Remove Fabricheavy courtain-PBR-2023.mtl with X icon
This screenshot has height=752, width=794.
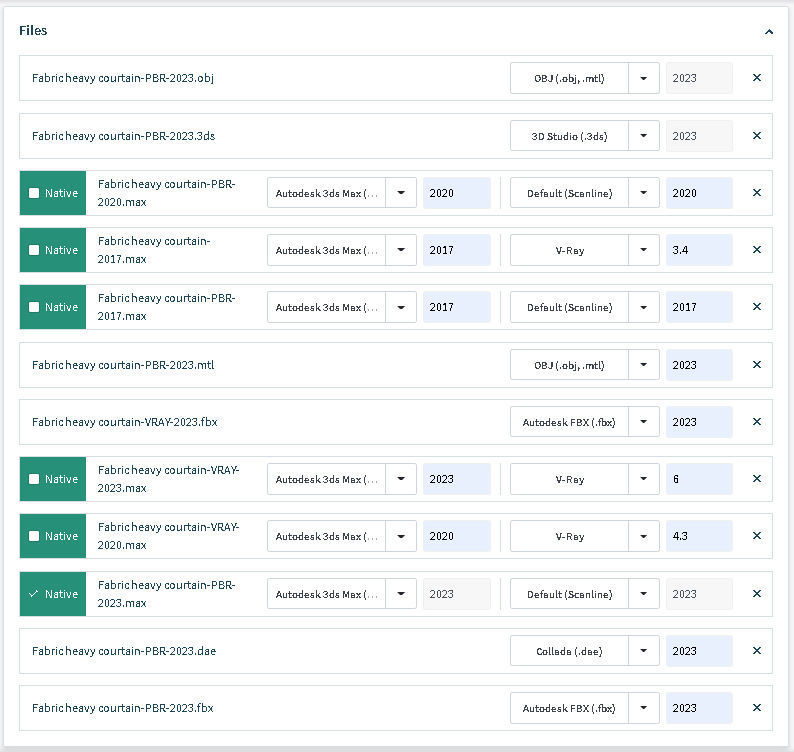756,365
